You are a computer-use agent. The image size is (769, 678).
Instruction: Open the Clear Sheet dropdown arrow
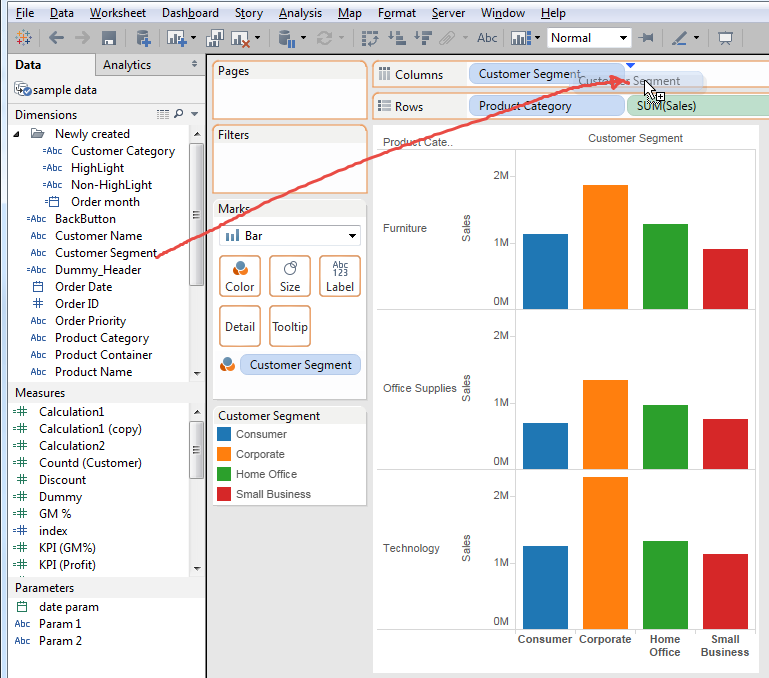257,38
